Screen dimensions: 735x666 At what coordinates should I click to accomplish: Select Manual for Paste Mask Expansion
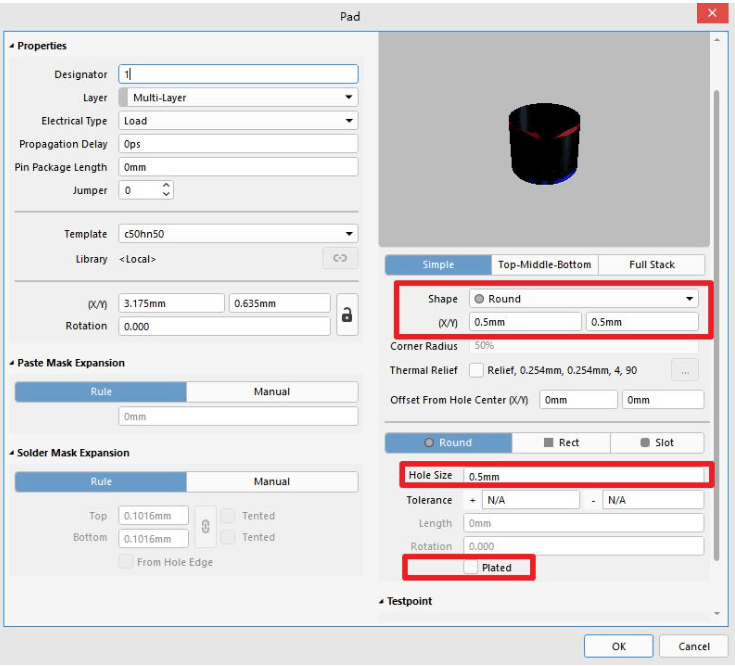271,392
